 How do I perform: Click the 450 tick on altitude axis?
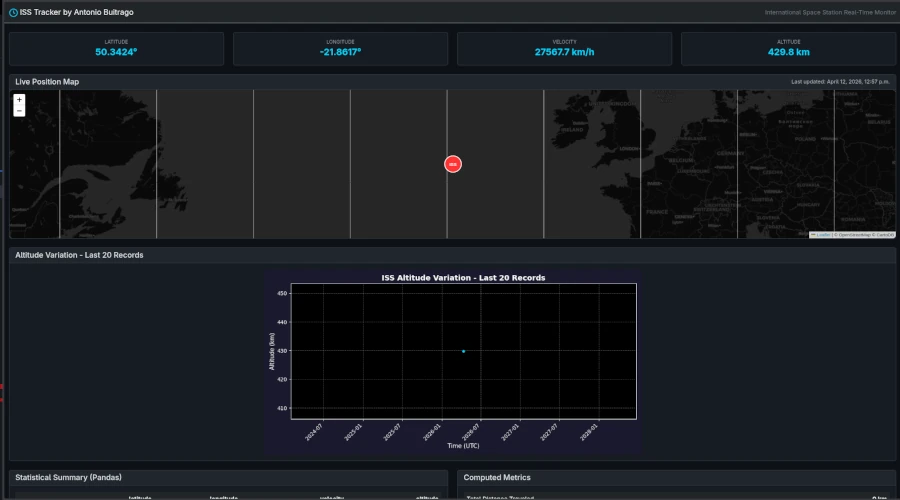coord(282,293)
